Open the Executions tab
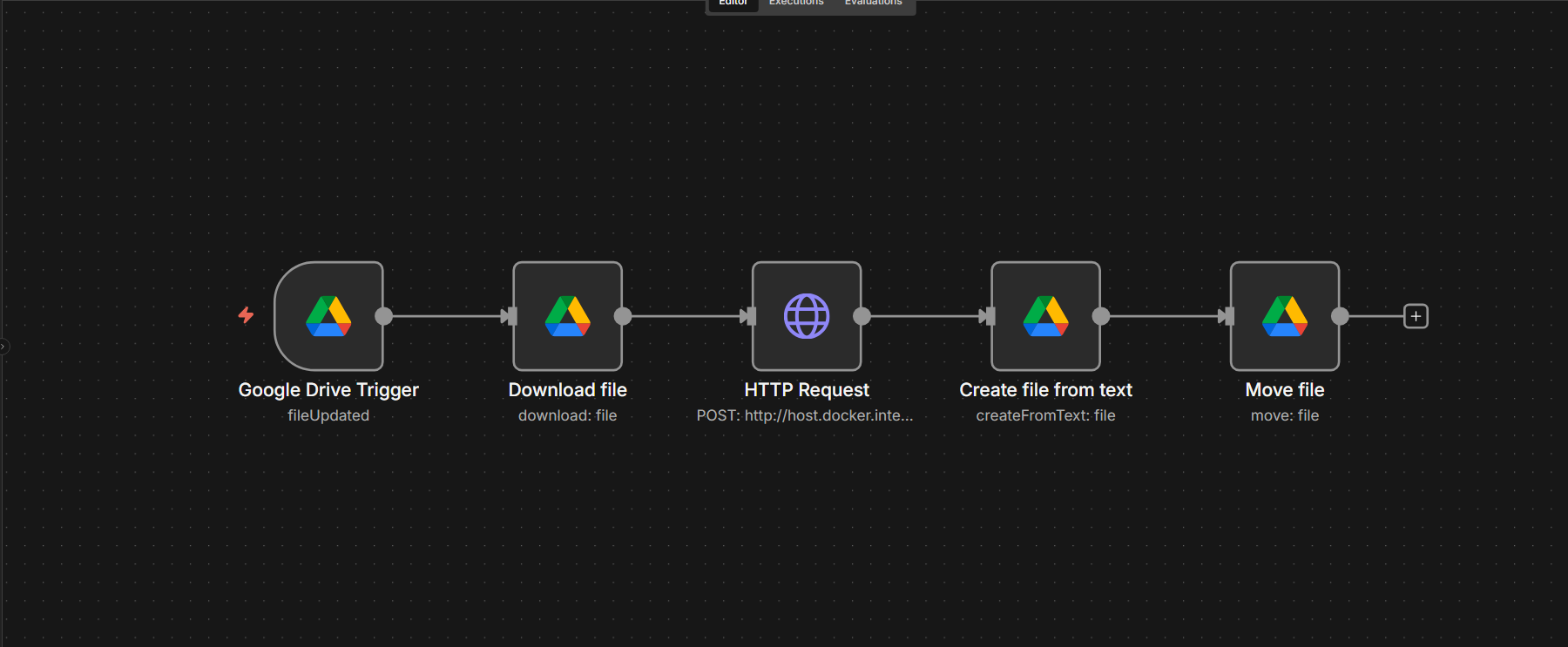The width and height of the screenshot is (1568, 647). tap(795, 3)
